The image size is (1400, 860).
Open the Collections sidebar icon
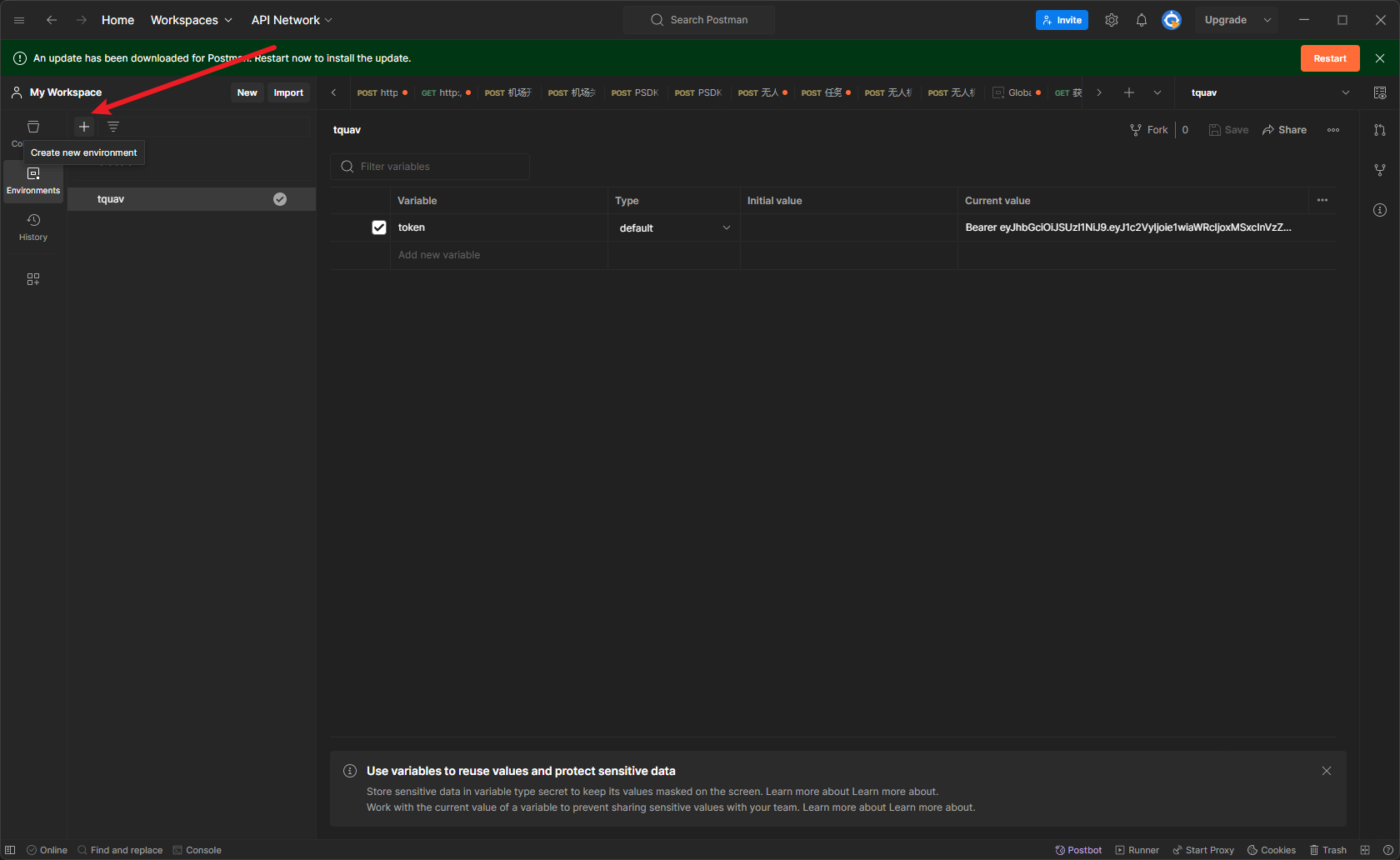[x=33, y=127]
